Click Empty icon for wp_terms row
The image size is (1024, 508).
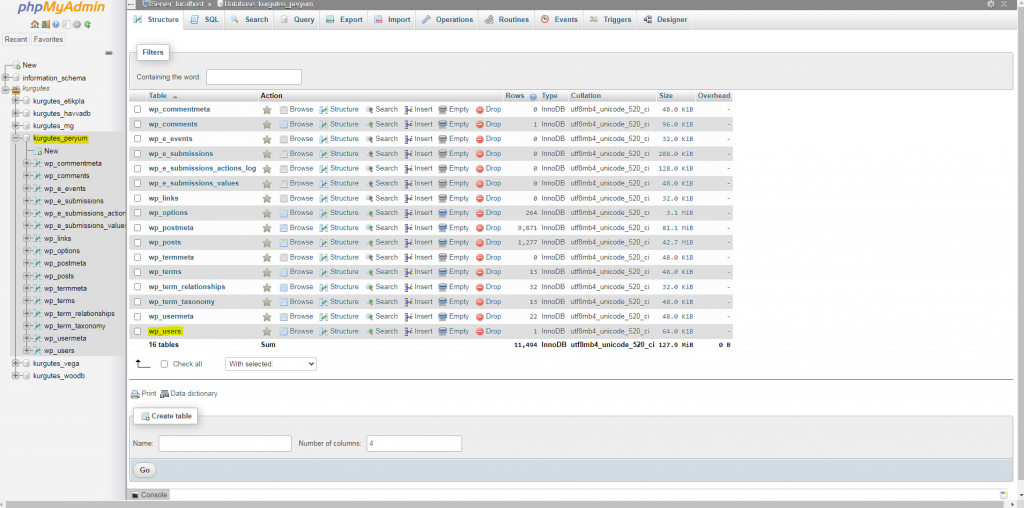[x=443, y=272]
